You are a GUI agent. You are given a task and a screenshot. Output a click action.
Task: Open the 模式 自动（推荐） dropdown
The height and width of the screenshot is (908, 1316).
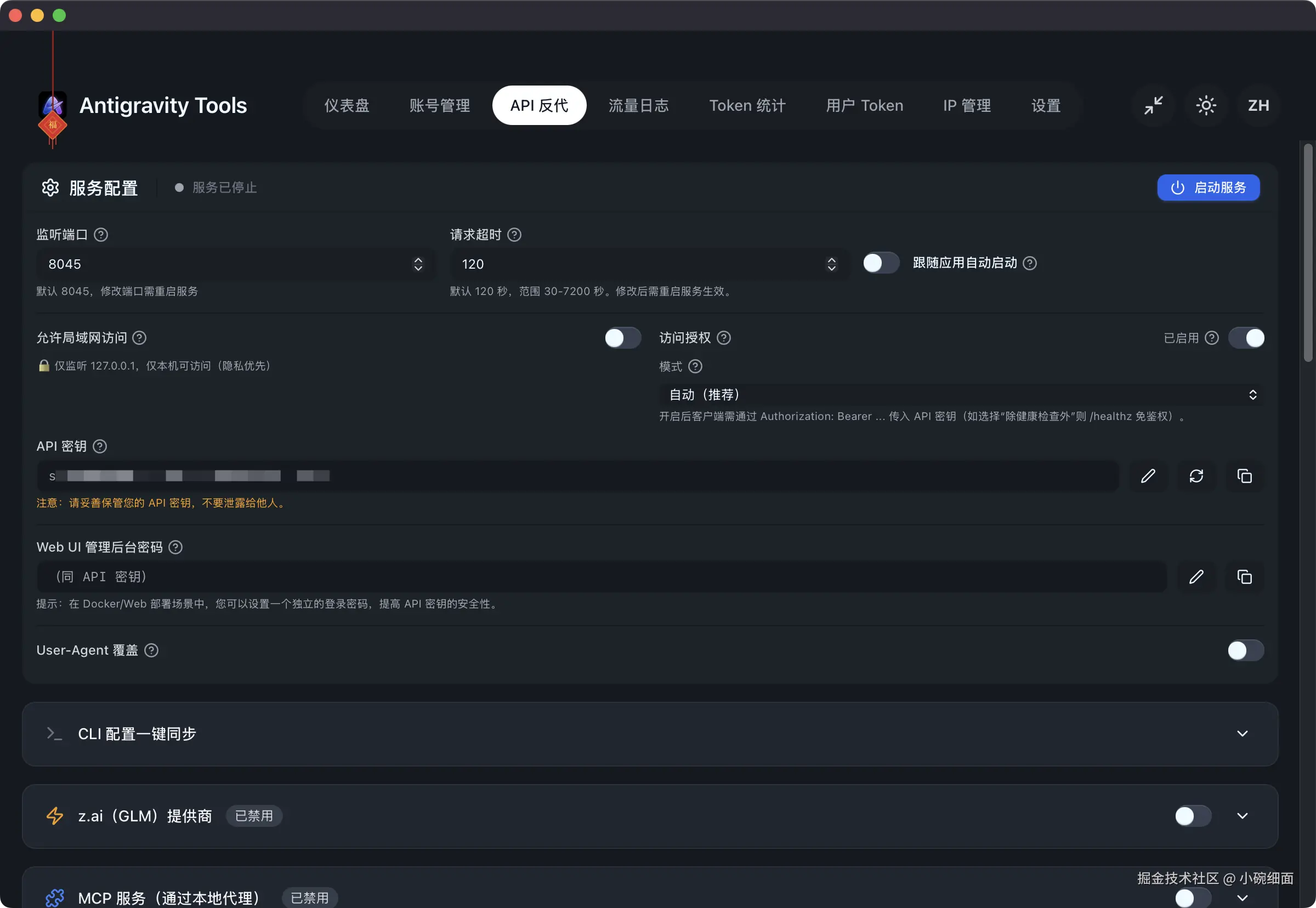(x=960, y=395)
